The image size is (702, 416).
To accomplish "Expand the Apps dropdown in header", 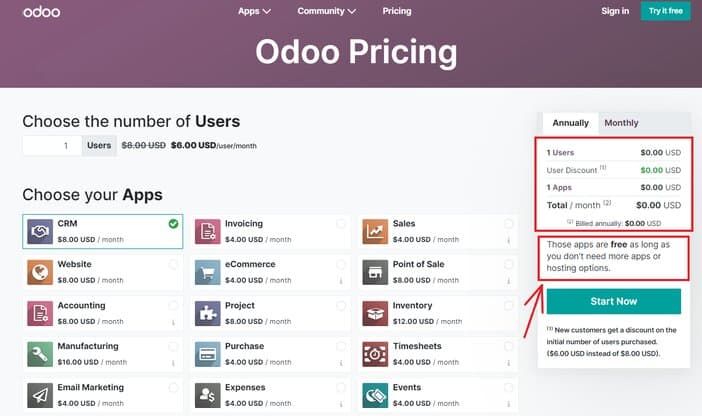I will click(254, 11).
